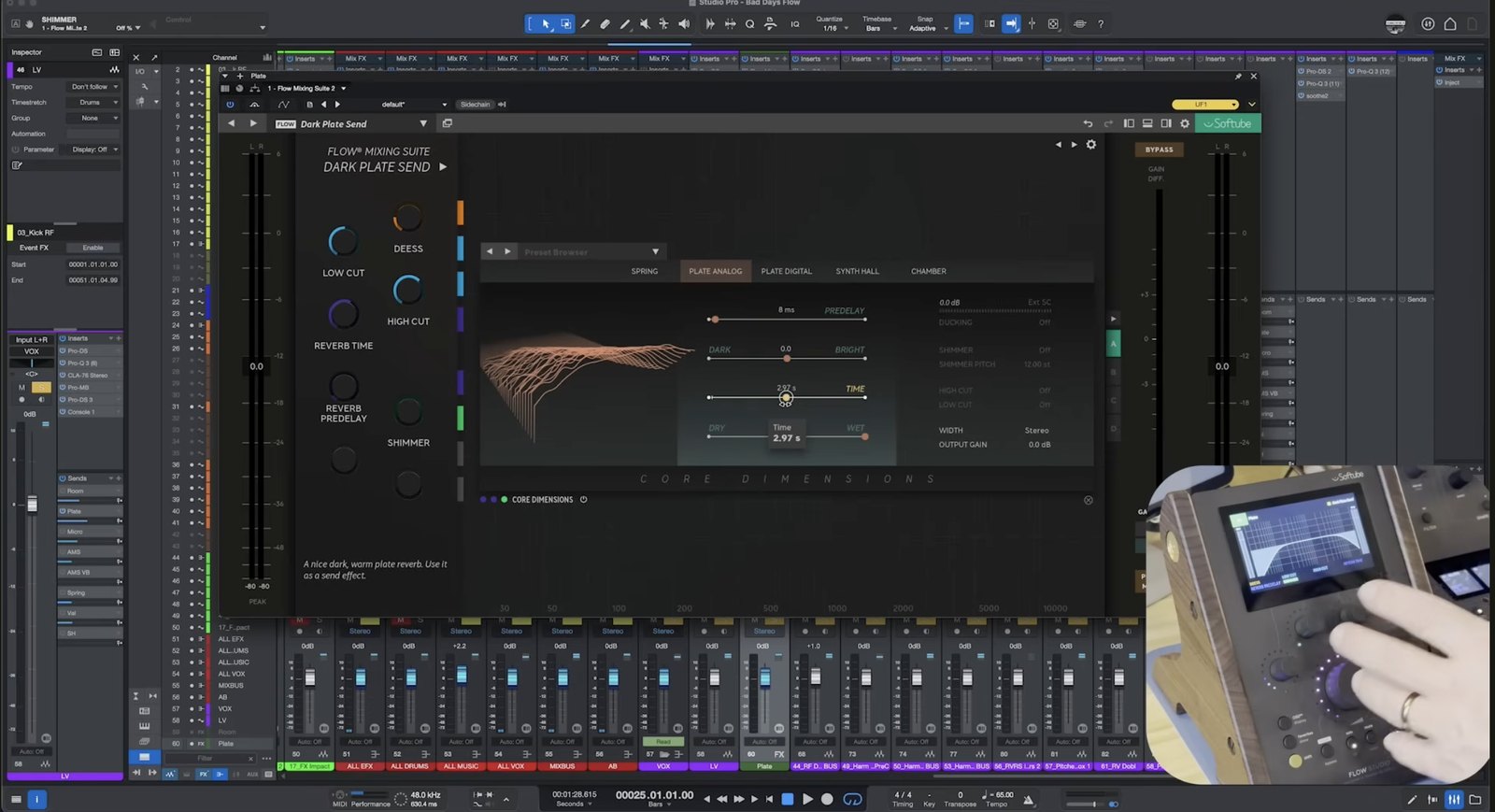The image size is (1495, 812).
Task: Click the SHIMMER knob
Action: [x=407, y=411]
